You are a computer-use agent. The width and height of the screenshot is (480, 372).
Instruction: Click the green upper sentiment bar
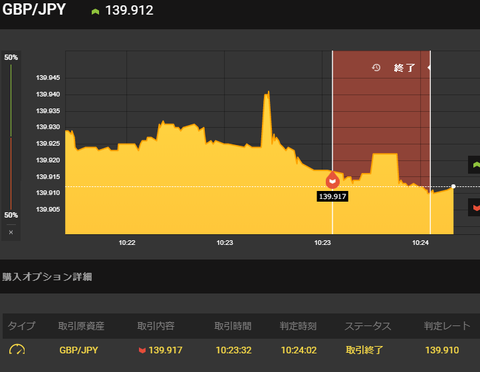[11, 100]
